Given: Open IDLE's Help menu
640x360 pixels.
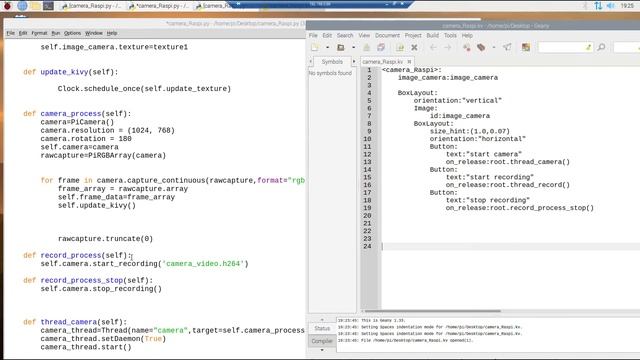Looking at the screenshot, I should point(112,33).
